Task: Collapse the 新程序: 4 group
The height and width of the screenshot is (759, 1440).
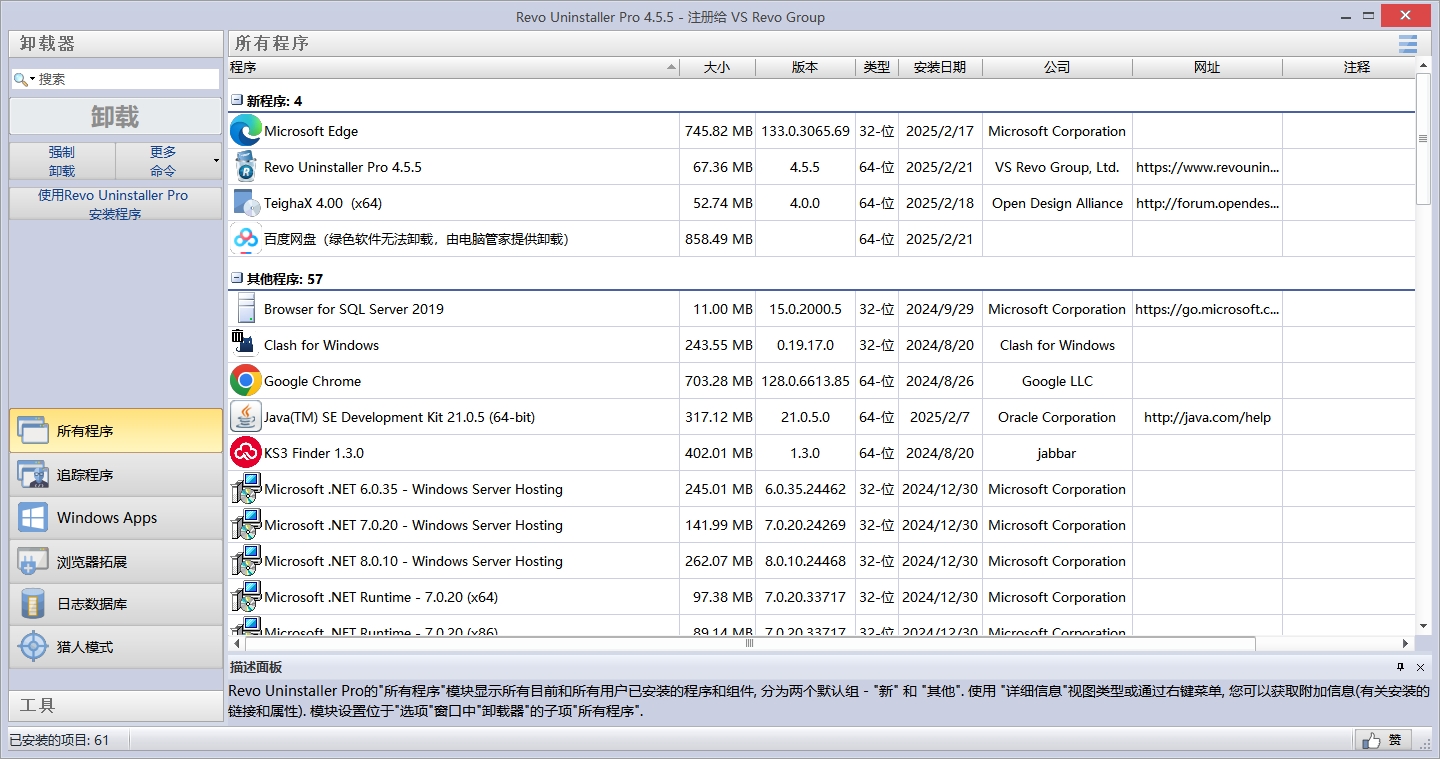Action: 237,101
